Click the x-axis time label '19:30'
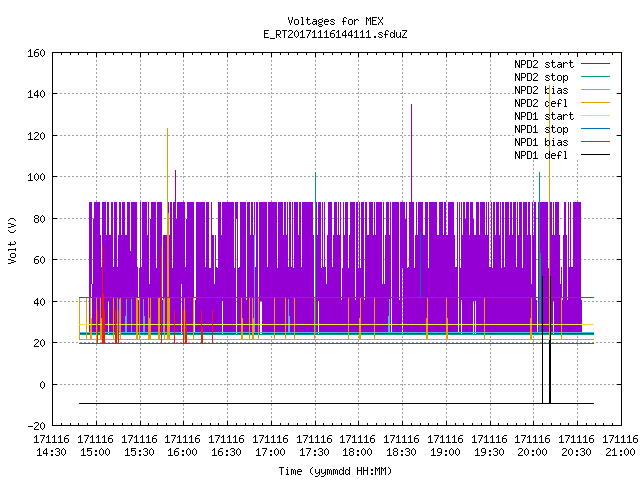Screen dimensions: 640x480 click(489, 453)
